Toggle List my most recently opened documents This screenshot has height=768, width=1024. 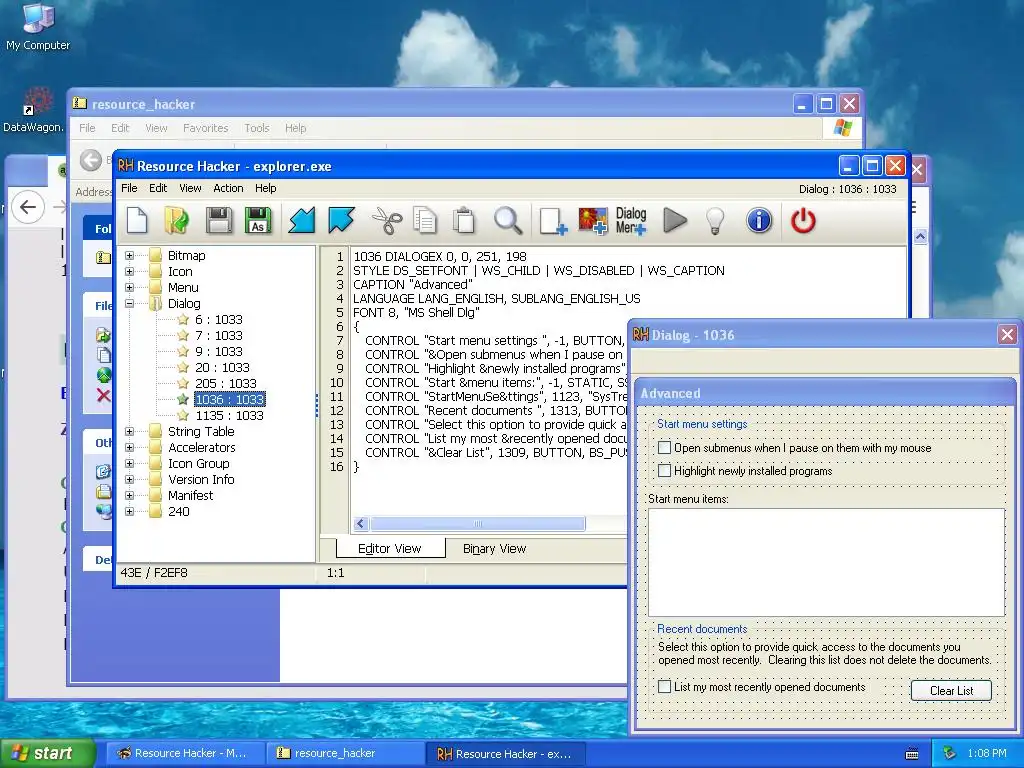[x=664, y=686]
